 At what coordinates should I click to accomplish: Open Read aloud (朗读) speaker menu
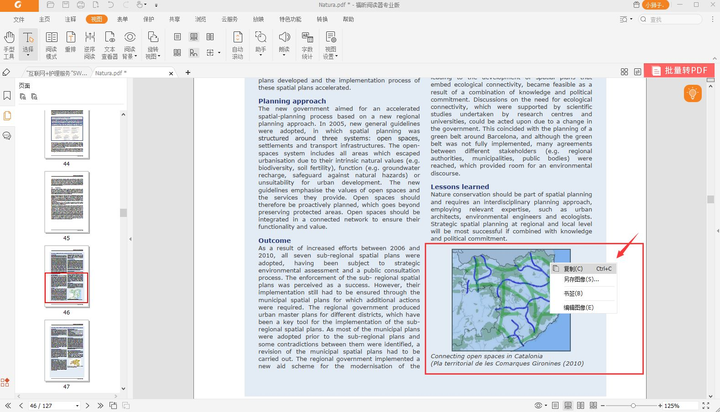tap(284, 45)
